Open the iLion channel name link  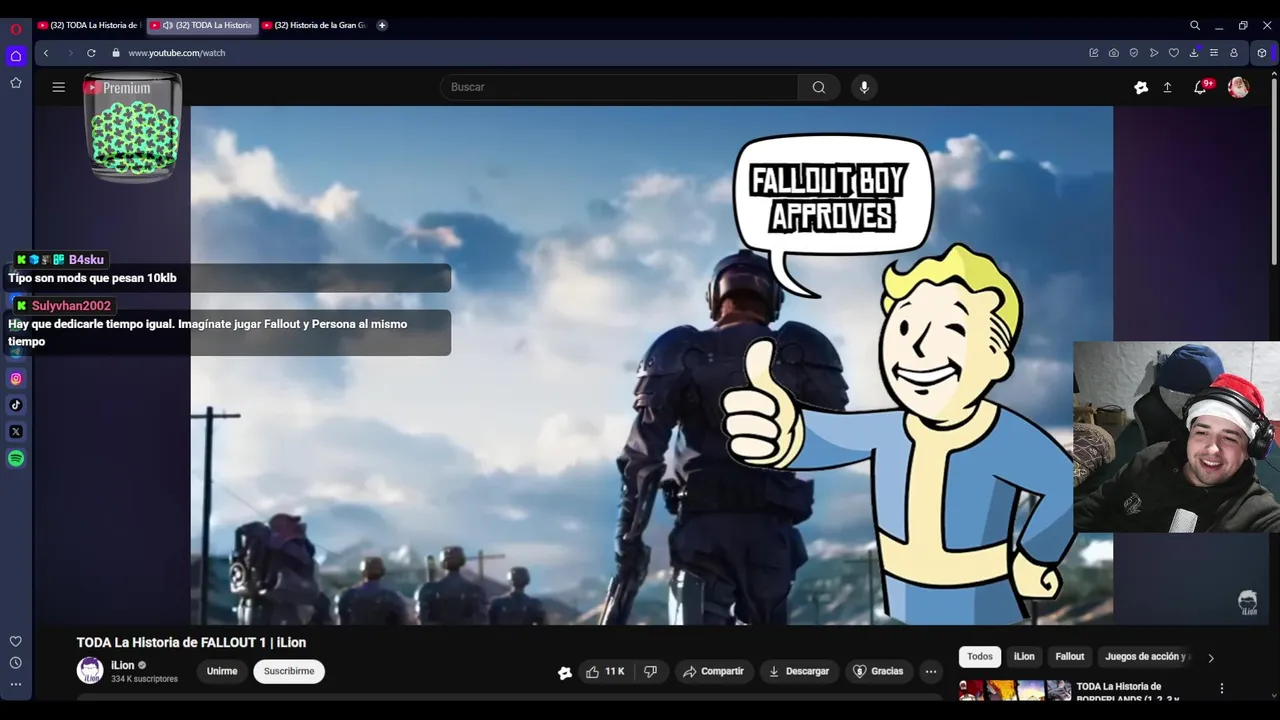click(122, 665)
